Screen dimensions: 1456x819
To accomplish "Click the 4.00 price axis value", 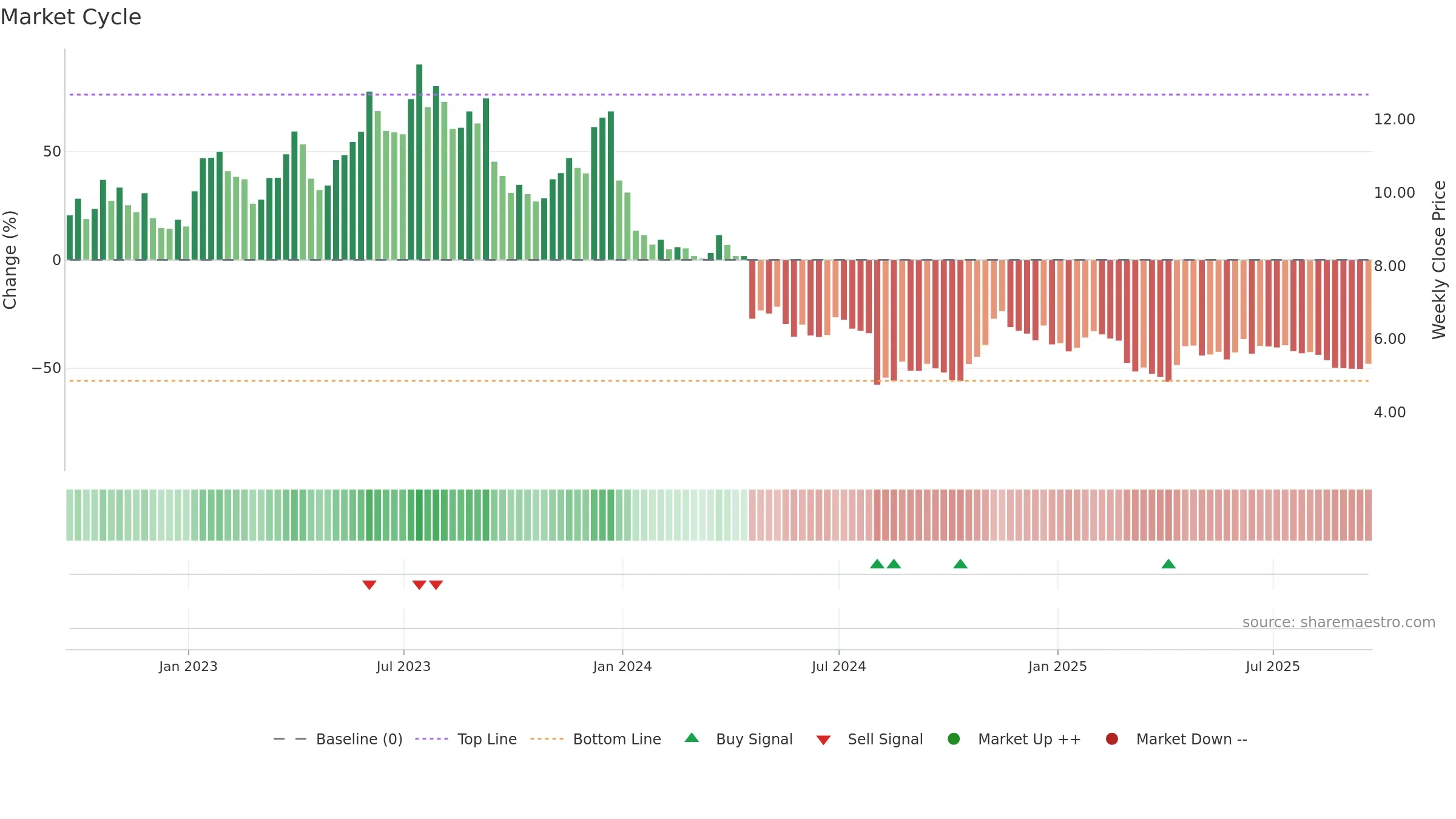I will pyautogui.click(x=1389, y=412).
